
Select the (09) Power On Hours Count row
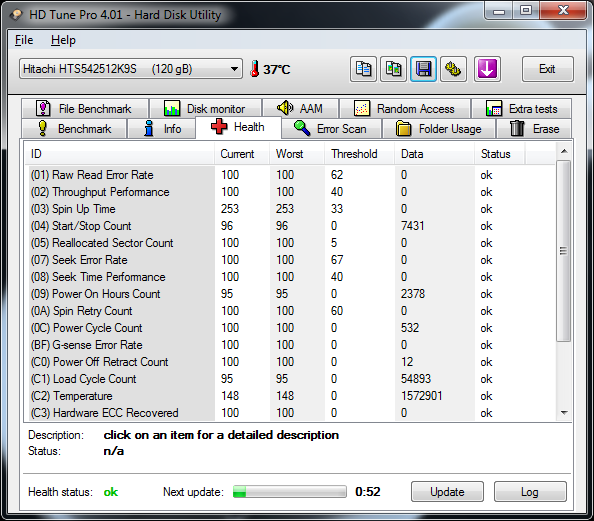(x=290, y=294)
